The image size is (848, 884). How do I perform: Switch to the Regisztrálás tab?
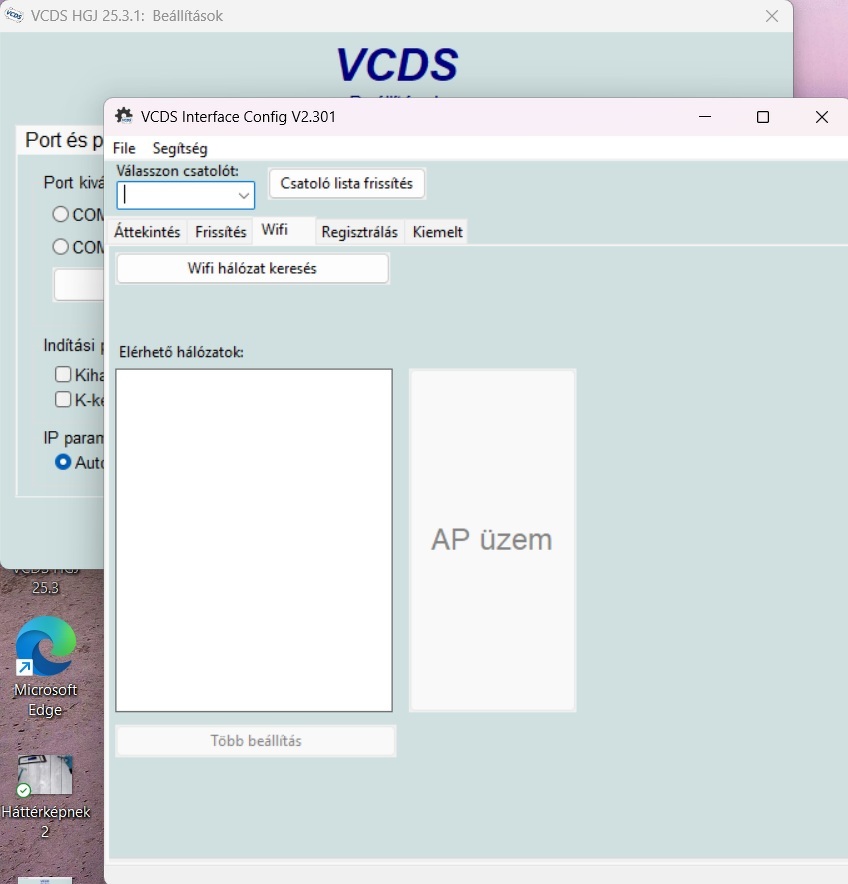pos(359,232)
